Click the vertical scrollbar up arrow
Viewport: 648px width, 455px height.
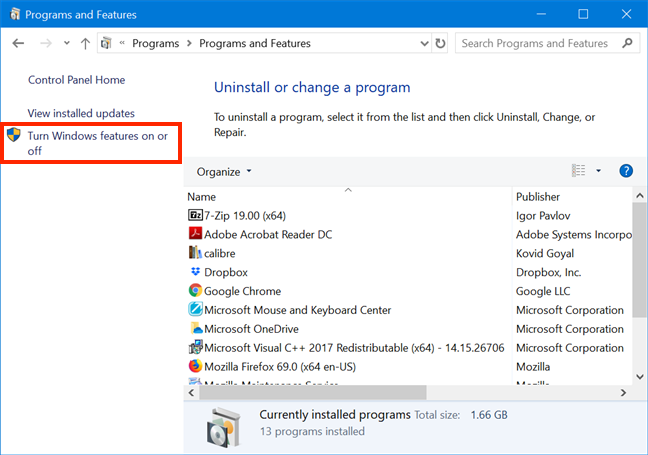(640, 195)
